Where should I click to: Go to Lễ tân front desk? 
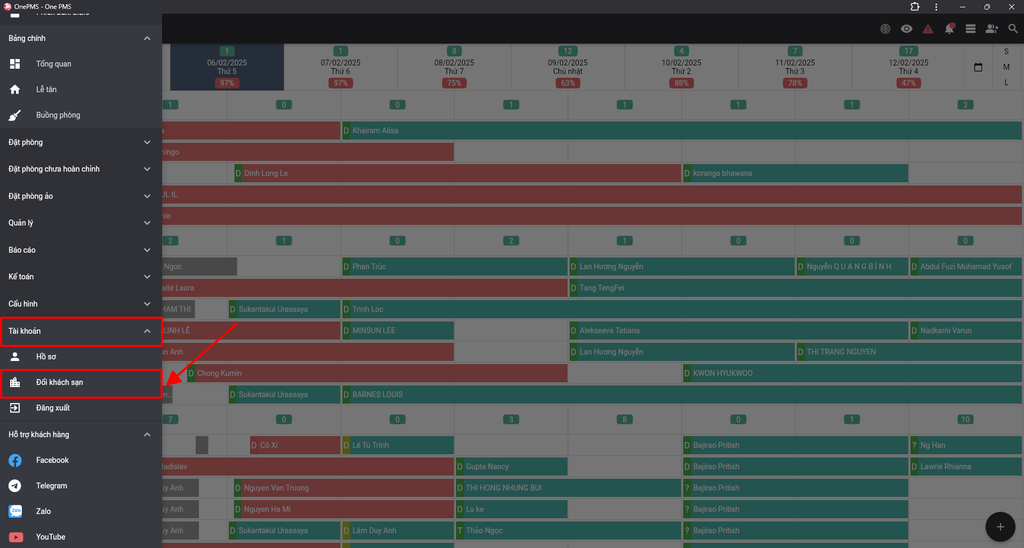tap(81, 89)
